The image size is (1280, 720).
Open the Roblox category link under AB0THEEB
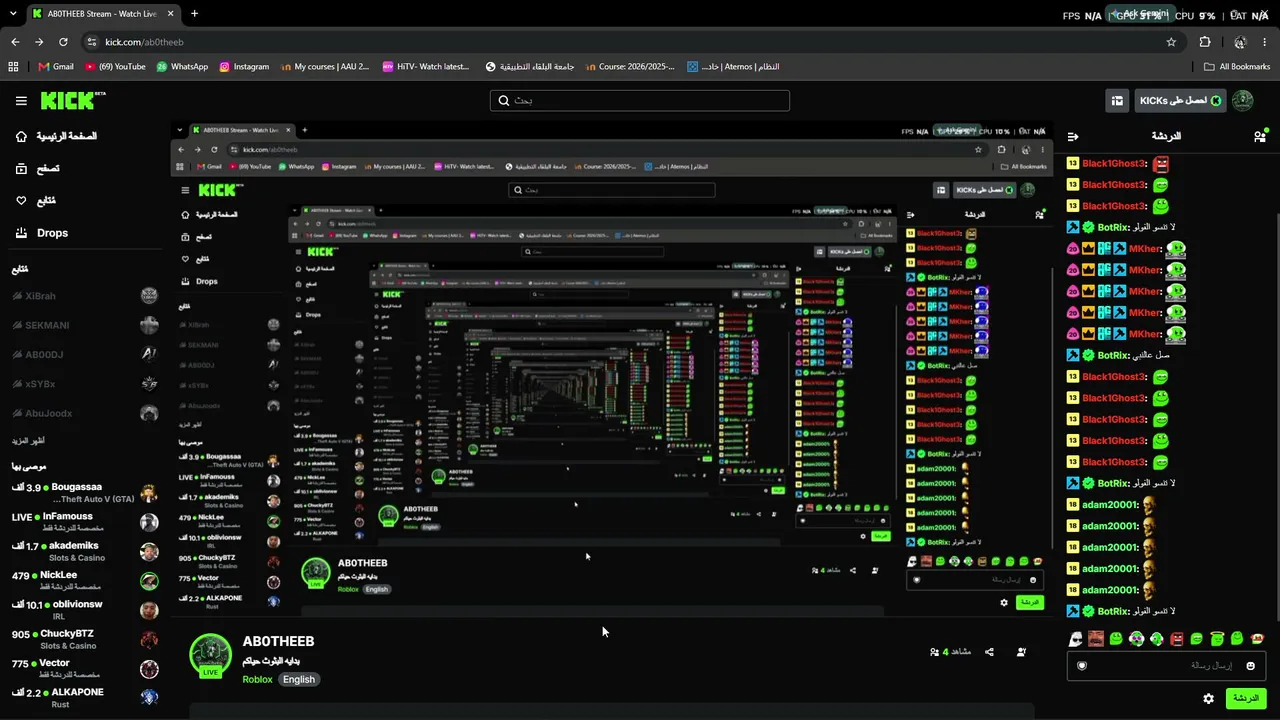click(x=257, y=680)
